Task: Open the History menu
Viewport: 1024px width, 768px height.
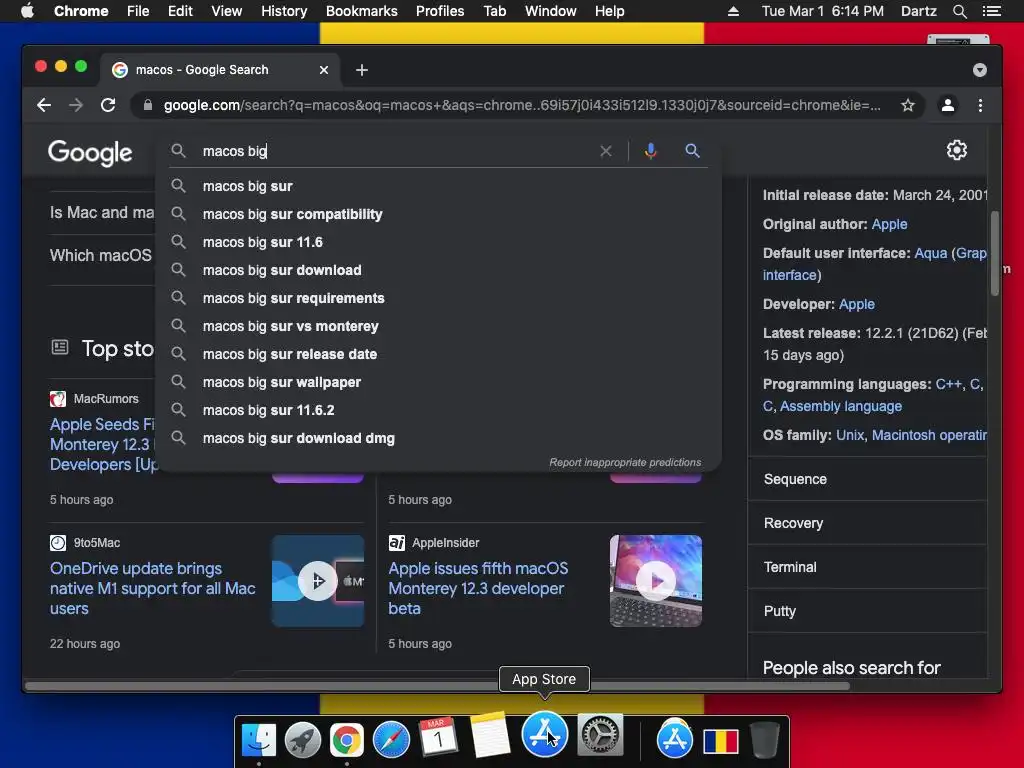Action: point(284,11)
